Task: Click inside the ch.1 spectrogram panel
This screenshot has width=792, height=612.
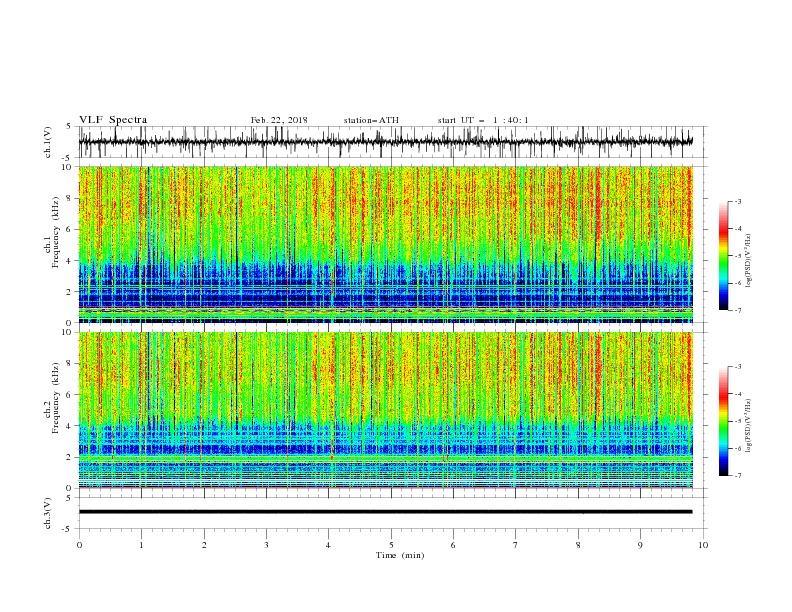Action: (385, 244)
